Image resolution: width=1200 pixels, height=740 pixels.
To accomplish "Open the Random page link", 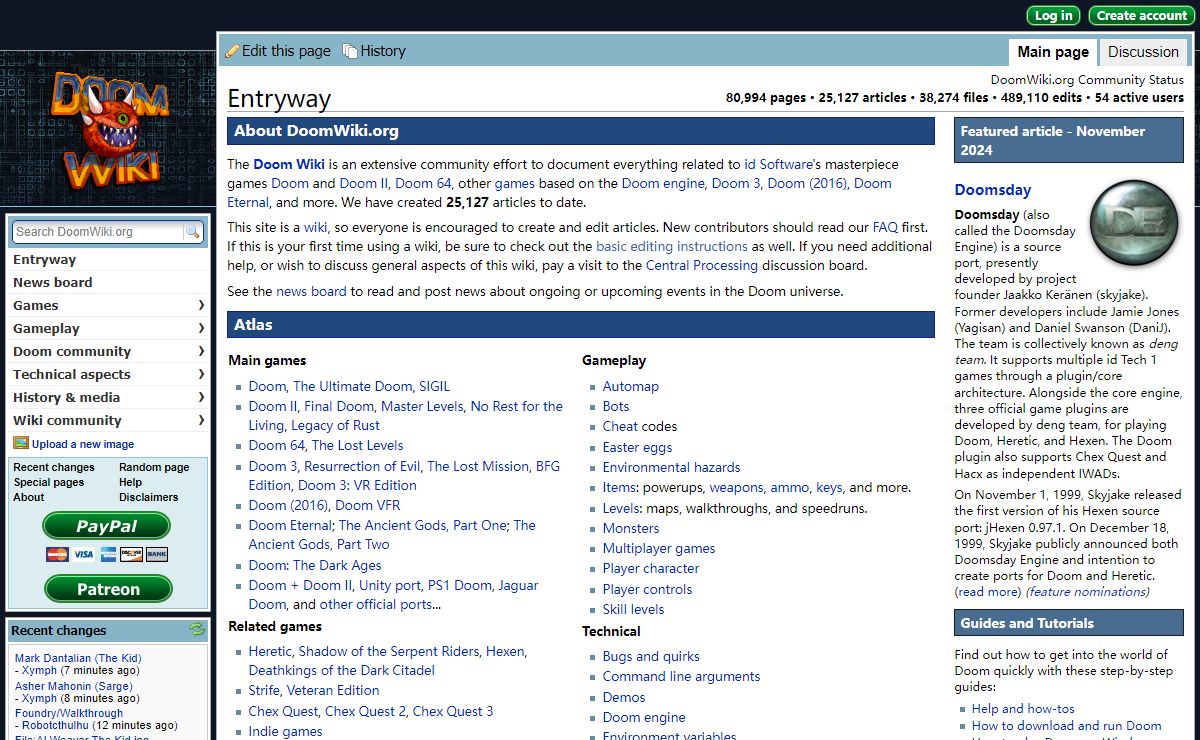I will 154,467.
